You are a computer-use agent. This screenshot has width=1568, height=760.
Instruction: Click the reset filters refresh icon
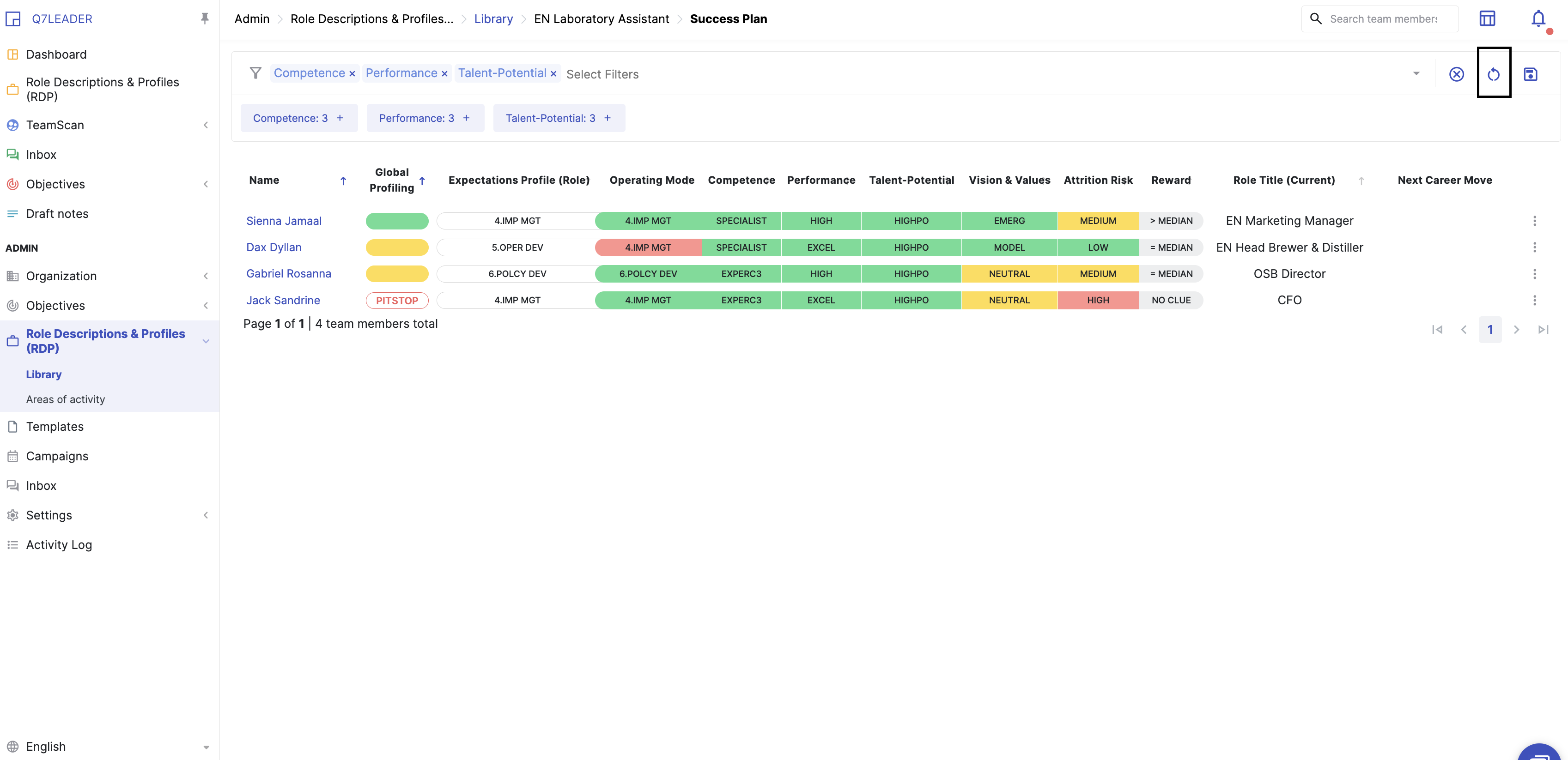click(x=1493, y=74)
